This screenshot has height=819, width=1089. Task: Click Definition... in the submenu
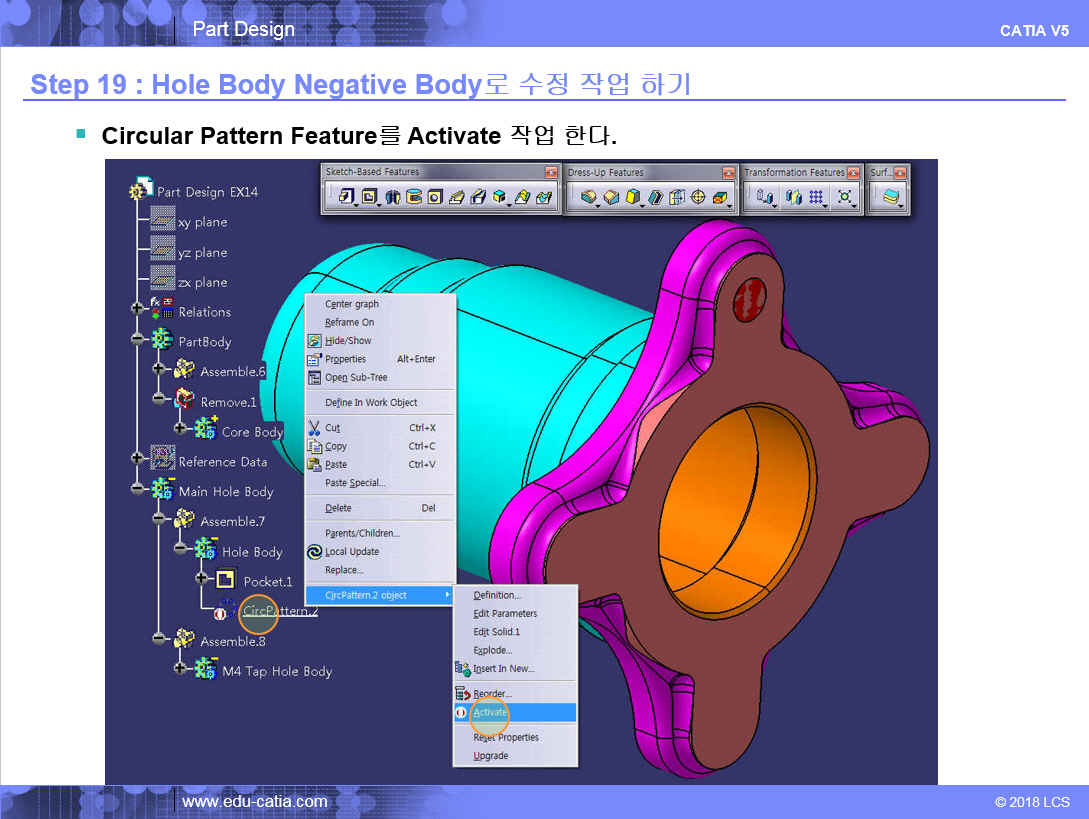tap(497, 596)
